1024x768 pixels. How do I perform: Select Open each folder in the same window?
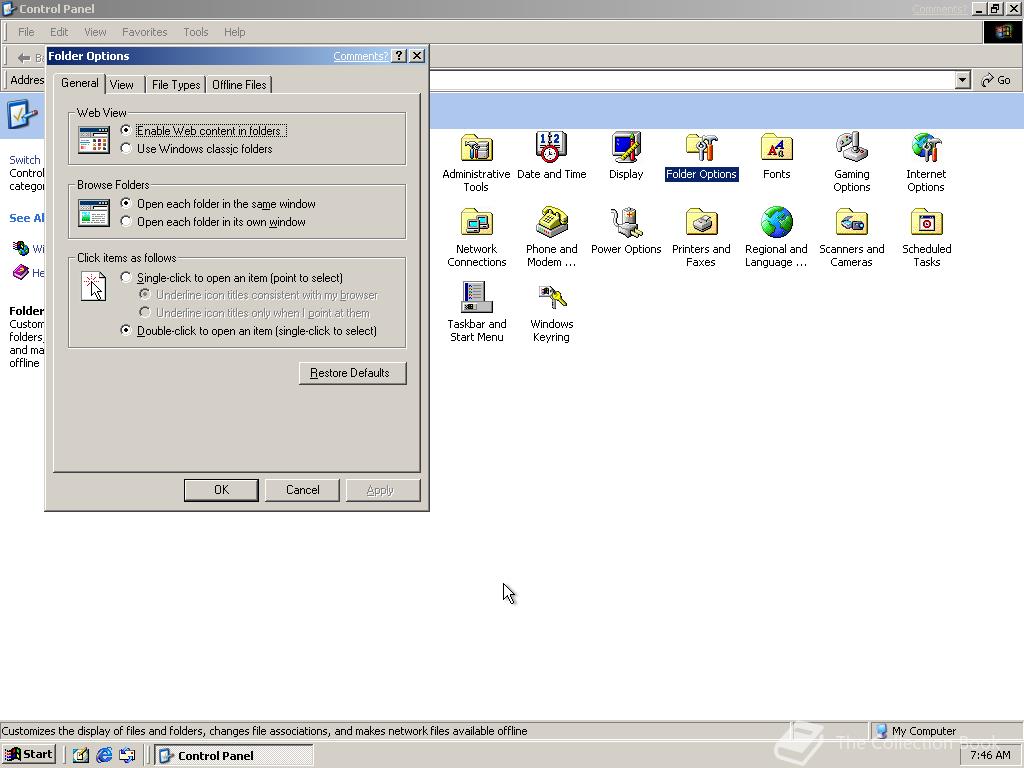point(218,204)
